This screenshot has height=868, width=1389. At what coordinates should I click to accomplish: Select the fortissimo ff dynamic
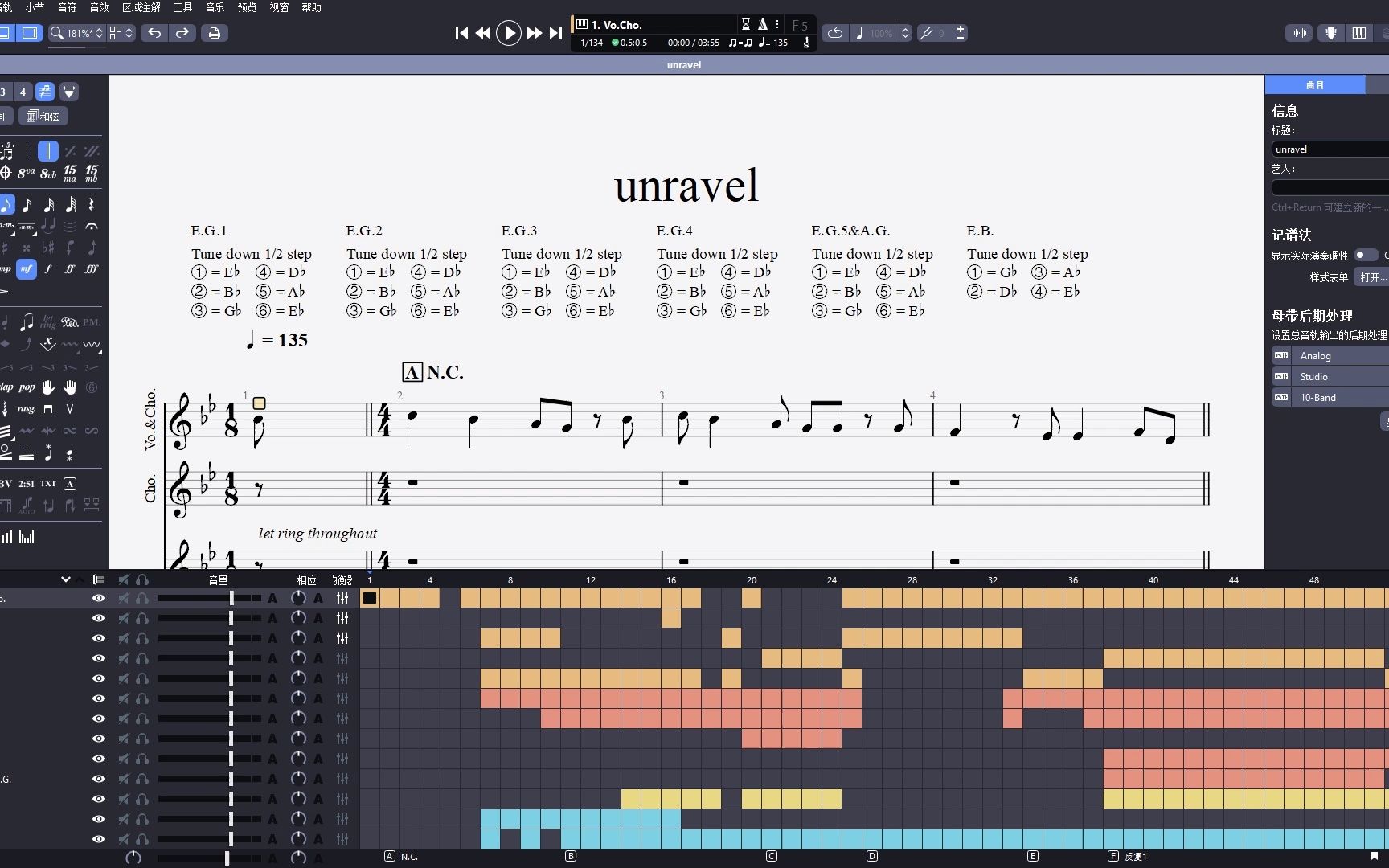tap(70, 269)
